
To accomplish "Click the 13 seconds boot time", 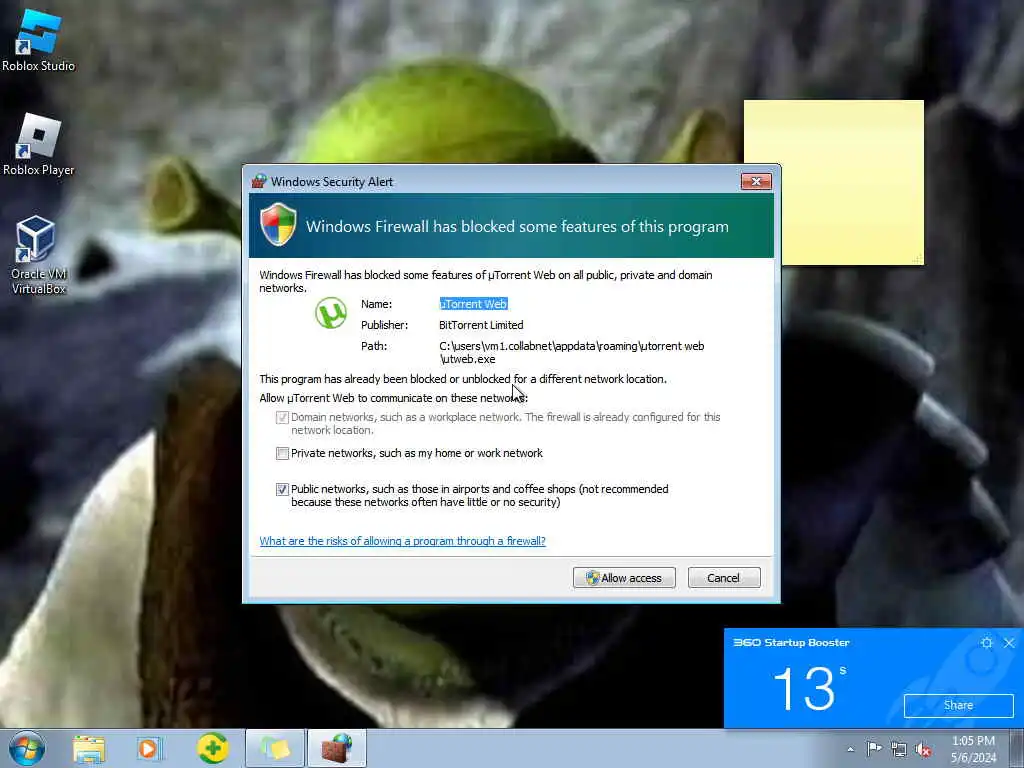I will pyautogui.click(x=810, y=688).
